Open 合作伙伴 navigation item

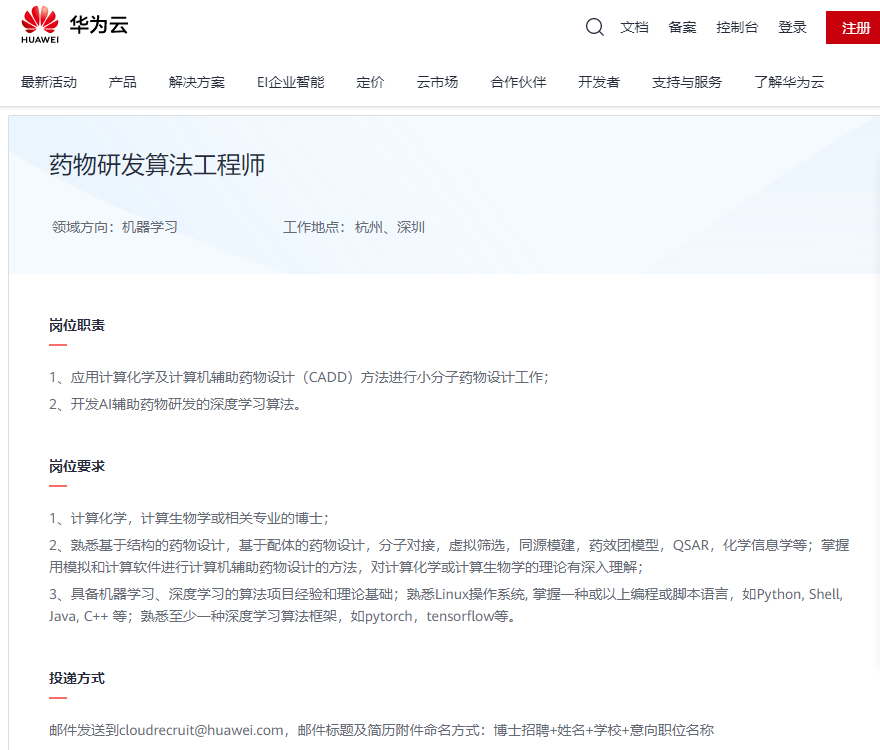click(x=518, y=82)
